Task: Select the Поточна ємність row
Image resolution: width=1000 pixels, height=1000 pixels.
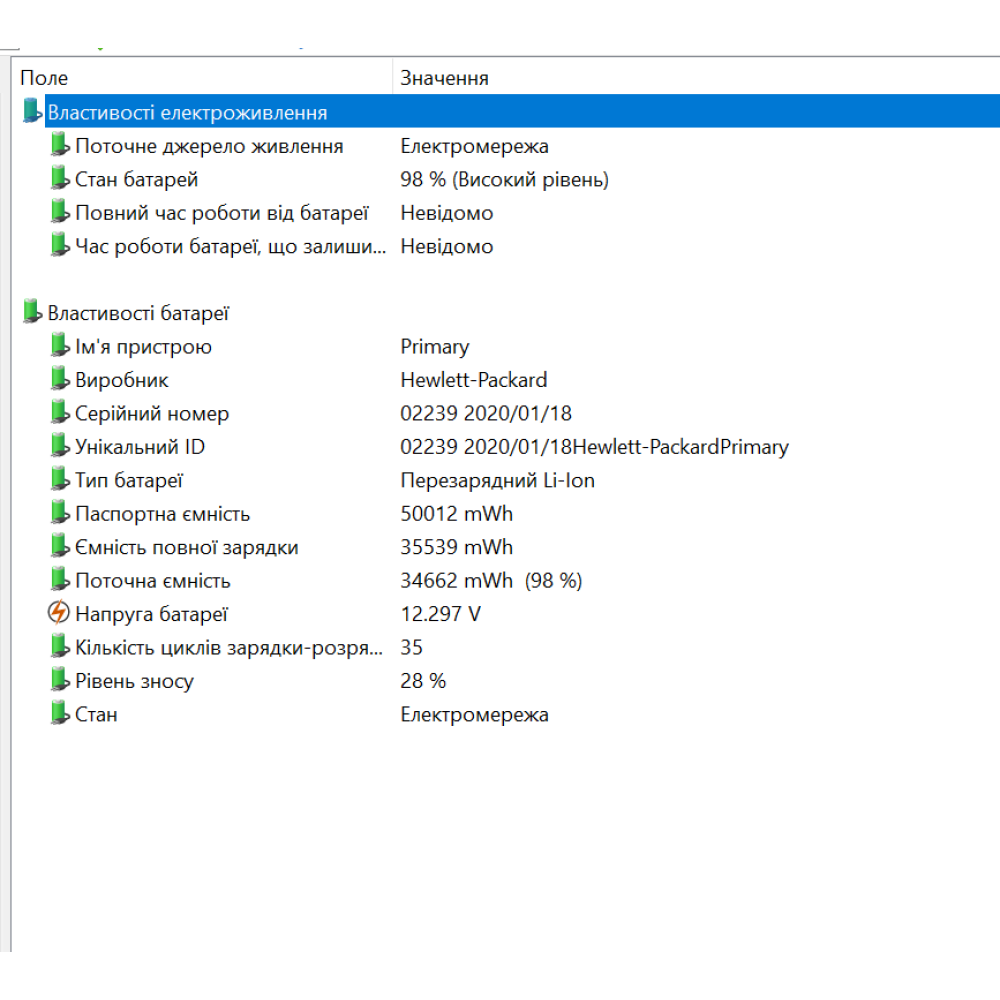Action: point(152,581)
